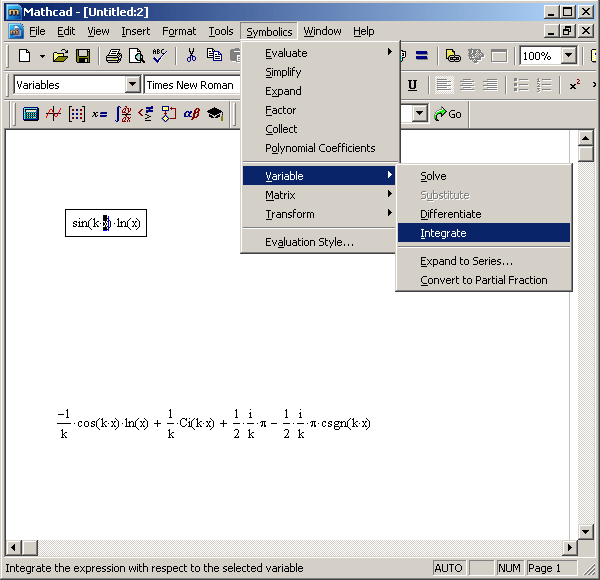Open the Calculus toolbar palette

coord(123,114)
